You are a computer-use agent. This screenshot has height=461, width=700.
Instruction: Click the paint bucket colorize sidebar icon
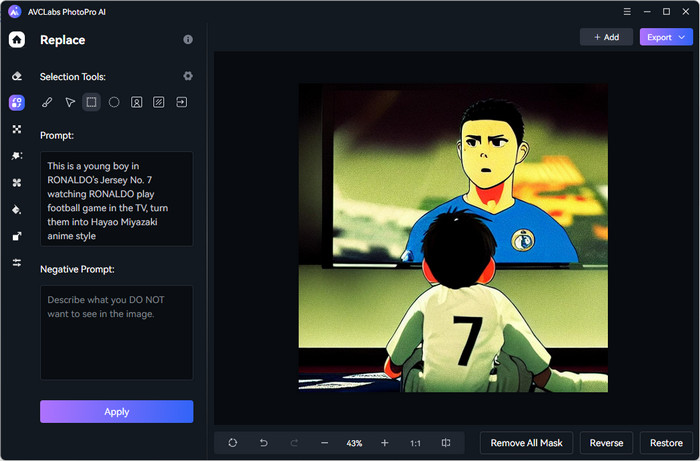16,209
